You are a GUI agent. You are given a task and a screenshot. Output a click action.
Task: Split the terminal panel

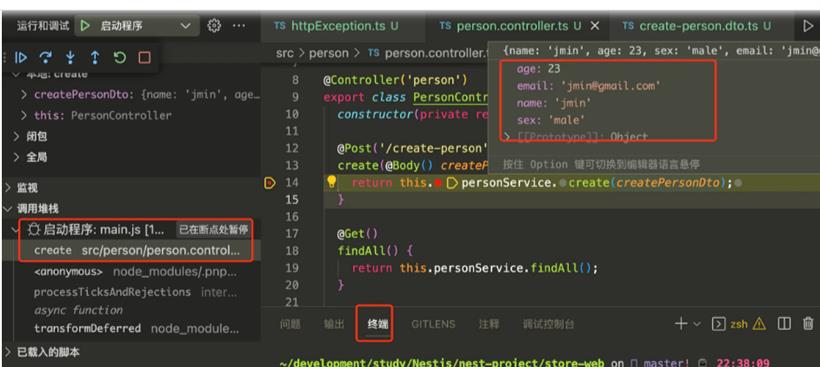(x=784, y=324)
